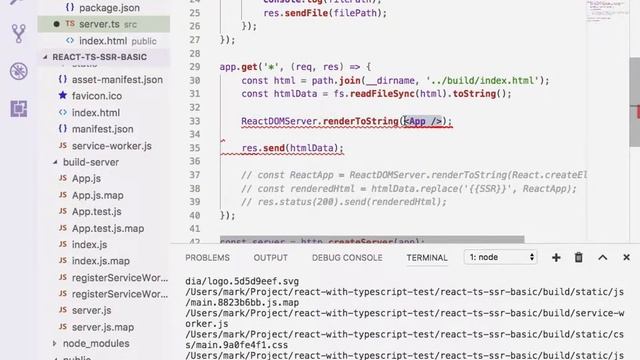This screenshot has height=360, width=640.
Task: Click 'readFileSync' on line 31
Action: [382, 94]
